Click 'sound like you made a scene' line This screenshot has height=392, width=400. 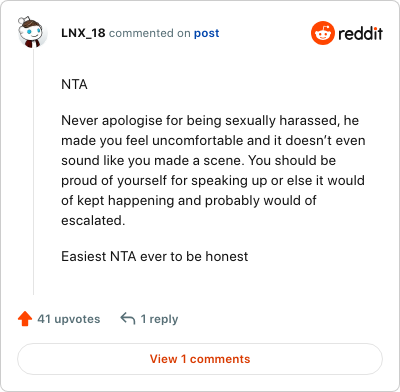[199, 161]
